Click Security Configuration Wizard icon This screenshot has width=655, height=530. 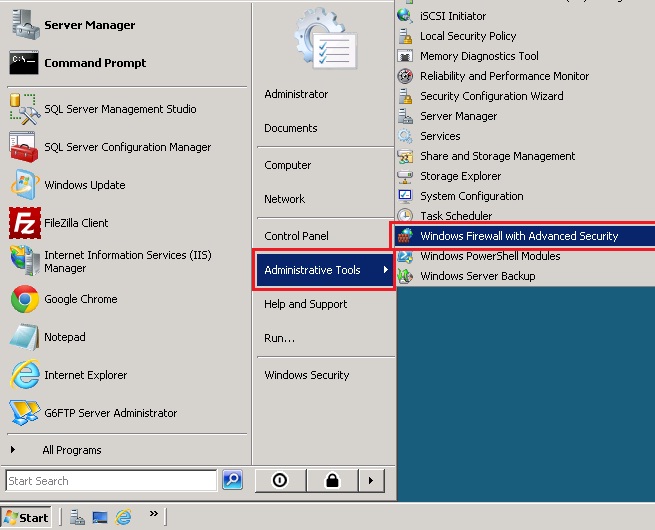[405, 96]
